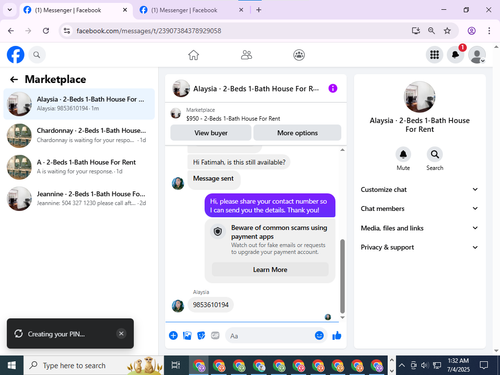Screen dimensions: 500x375
Task: Click Learn More in scam warning
Action: point(270,269)
